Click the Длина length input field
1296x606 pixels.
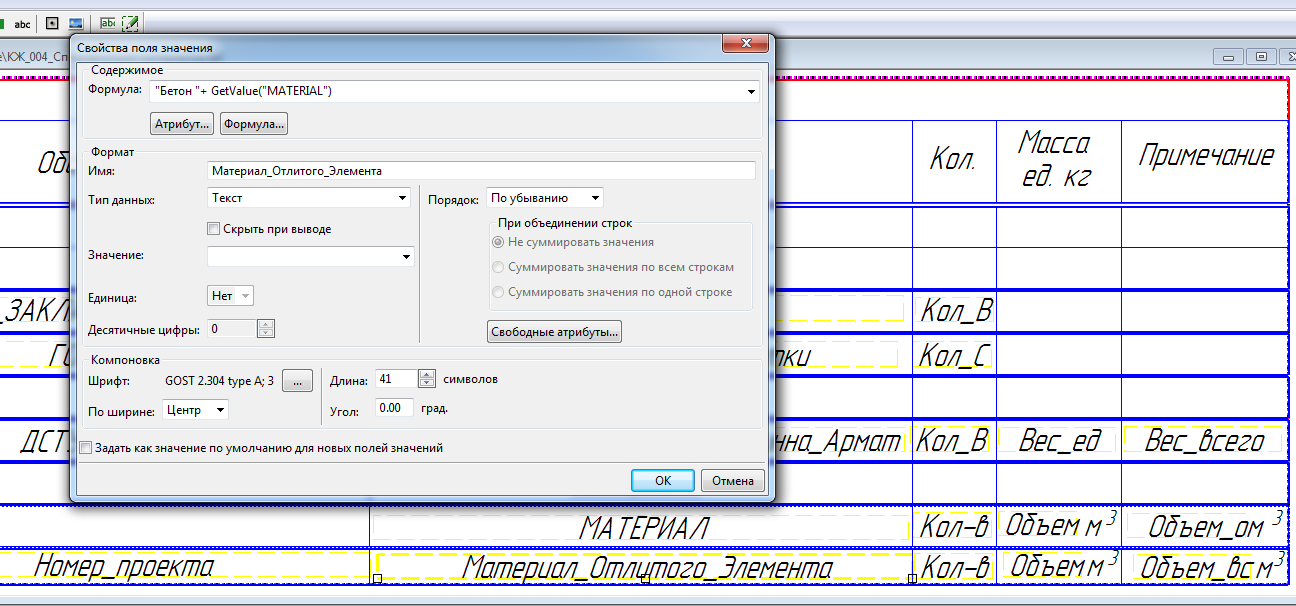pos(396,380)
